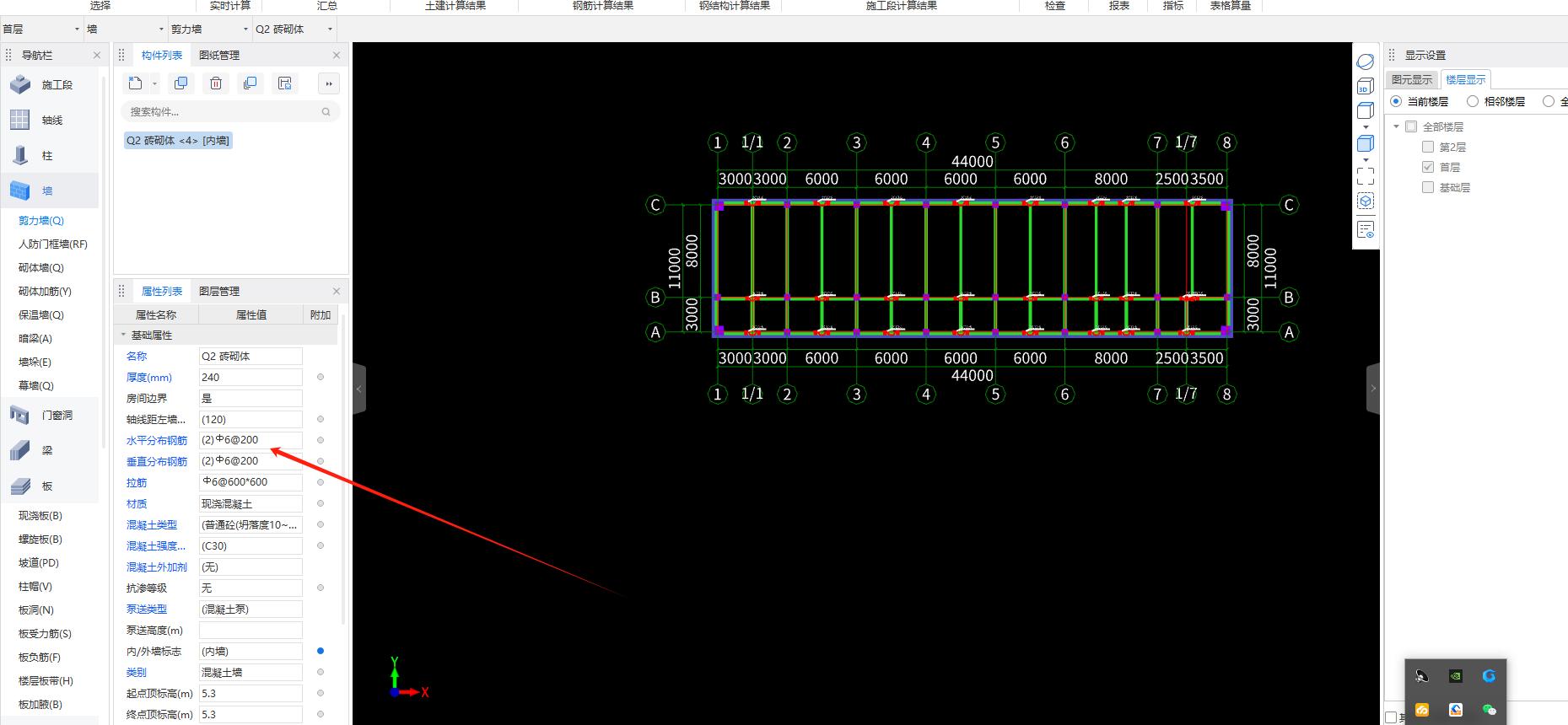Switch to the 图元显示 tab

(1412, 79)
